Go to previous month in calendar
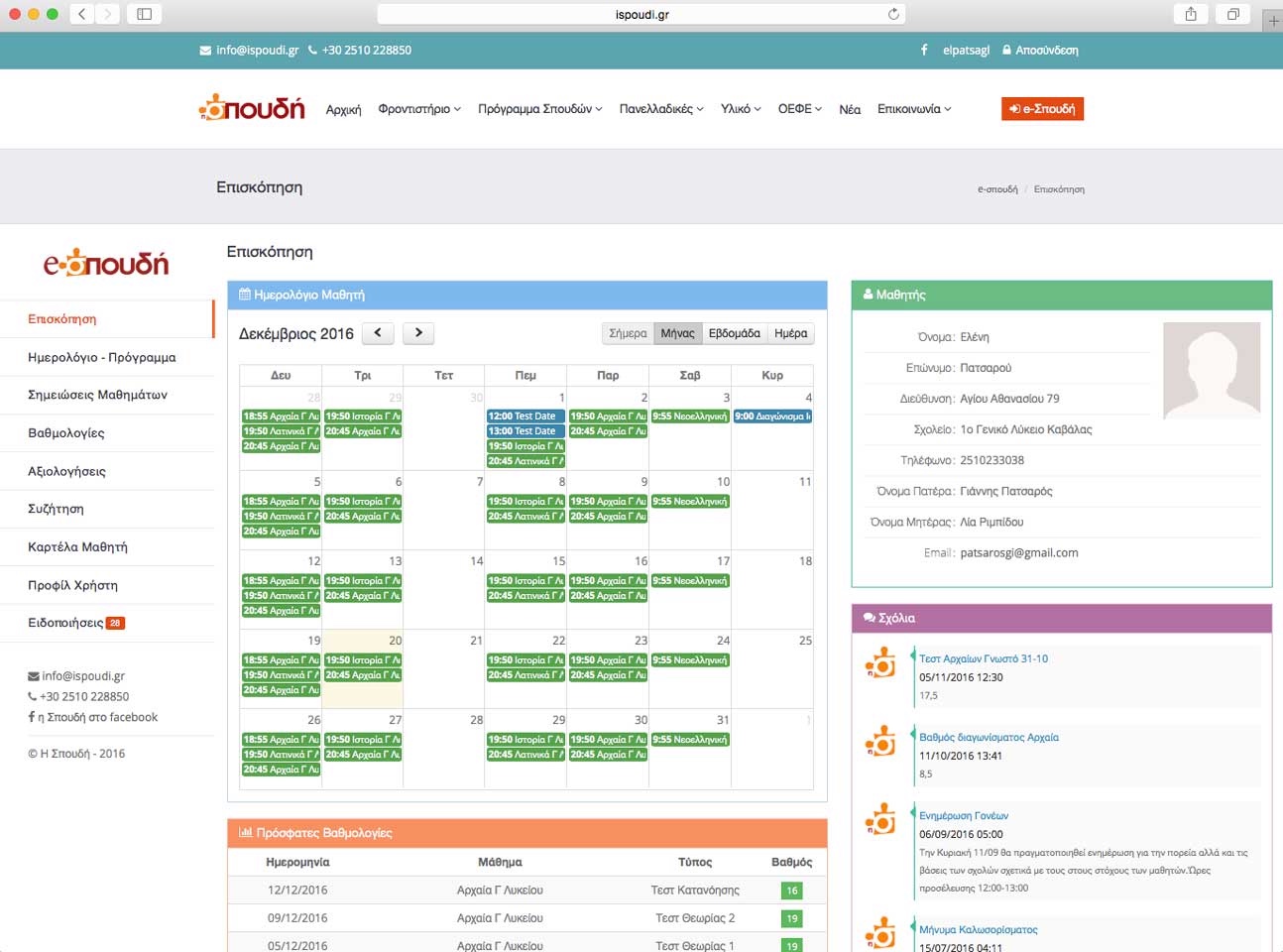1283x952 pixels. pyautogui.click(x=378, y=333)
